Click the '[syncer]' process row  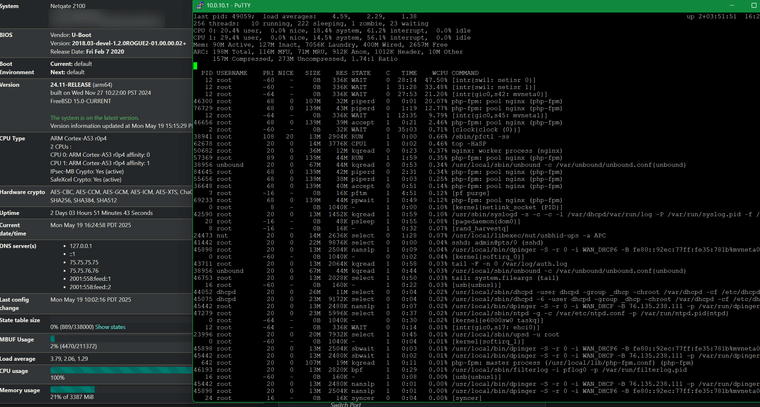[x=338, y=398]
